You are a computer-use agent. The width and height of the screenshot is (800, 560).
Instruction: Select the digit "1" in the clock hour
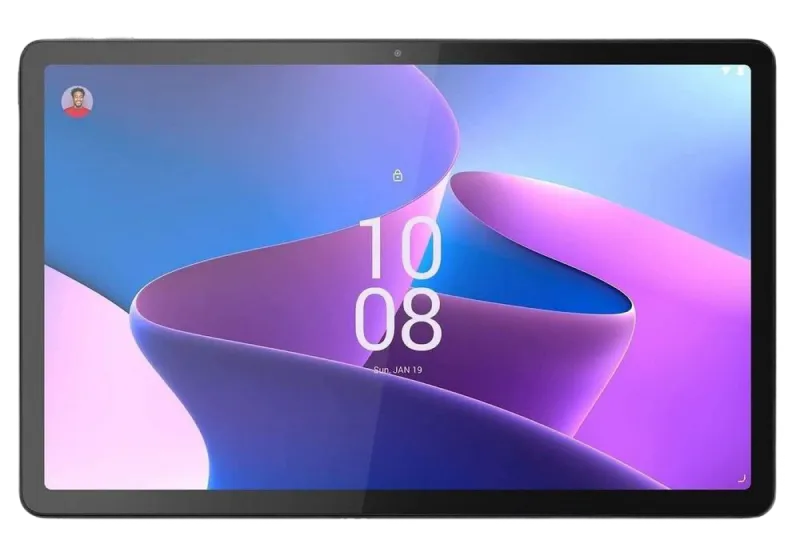373,249
